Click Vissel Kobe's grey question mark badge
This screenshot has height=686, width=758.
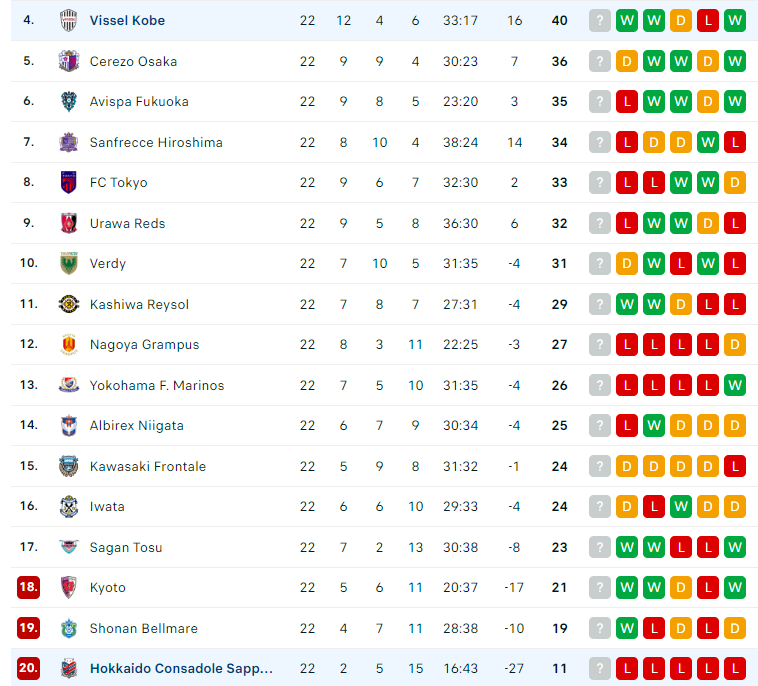click(600, 20)
